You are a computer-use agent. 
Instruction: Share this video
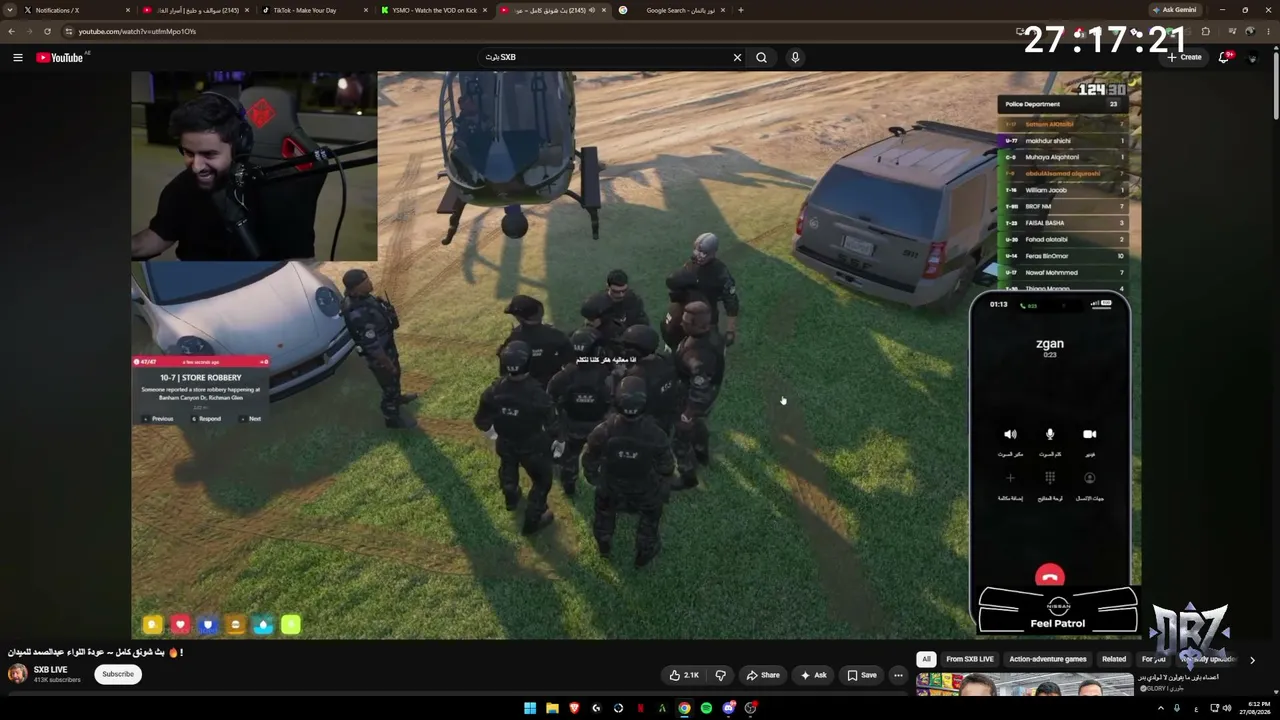(x=763, y=675)
